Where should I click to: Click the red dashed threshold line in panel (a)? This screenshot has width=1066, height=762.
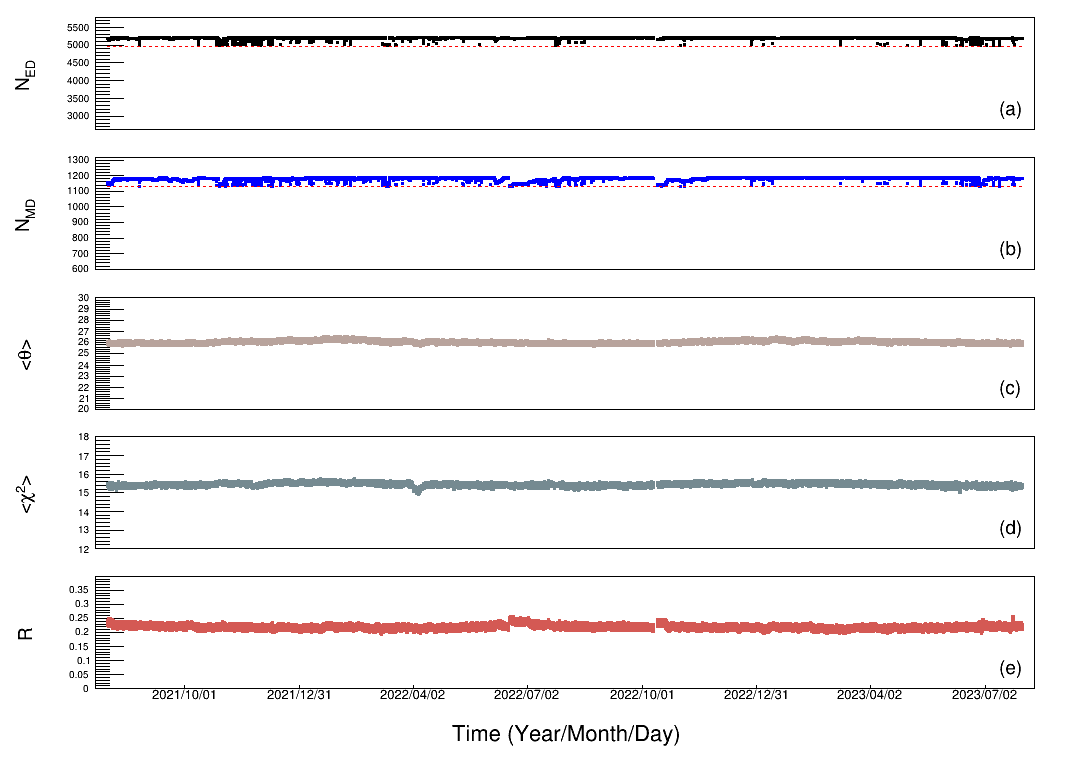[566, 46]
